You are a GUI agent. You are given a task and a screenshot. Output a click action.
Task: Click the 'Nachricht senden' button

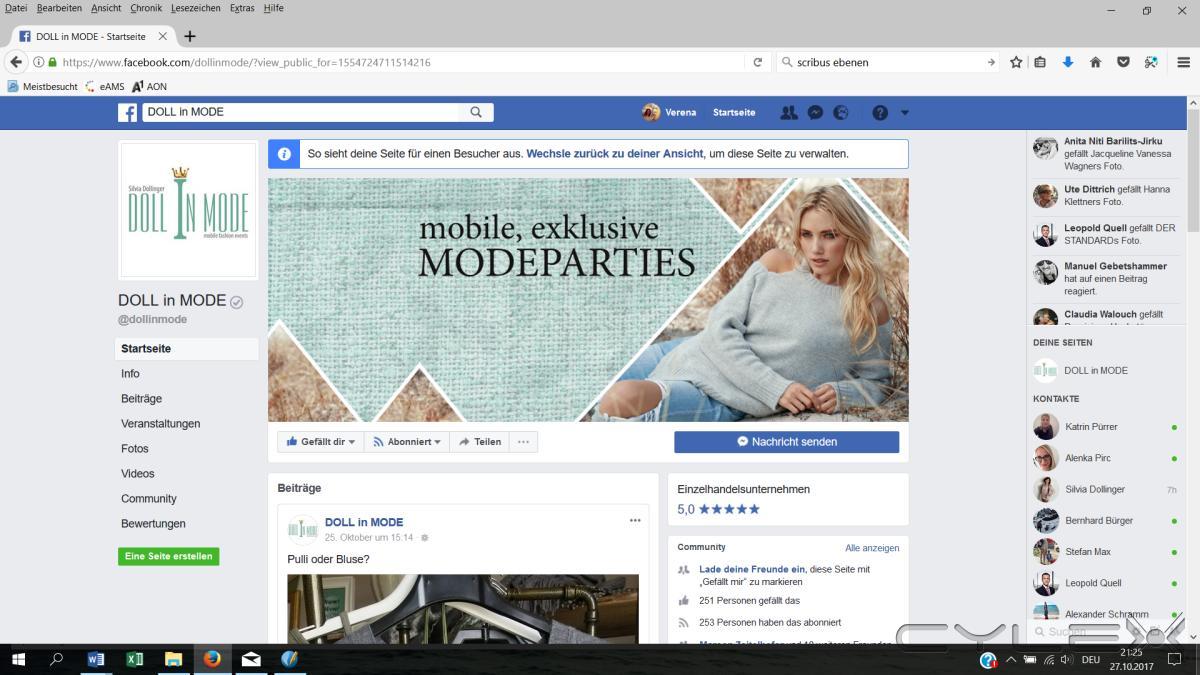(787, 442)
